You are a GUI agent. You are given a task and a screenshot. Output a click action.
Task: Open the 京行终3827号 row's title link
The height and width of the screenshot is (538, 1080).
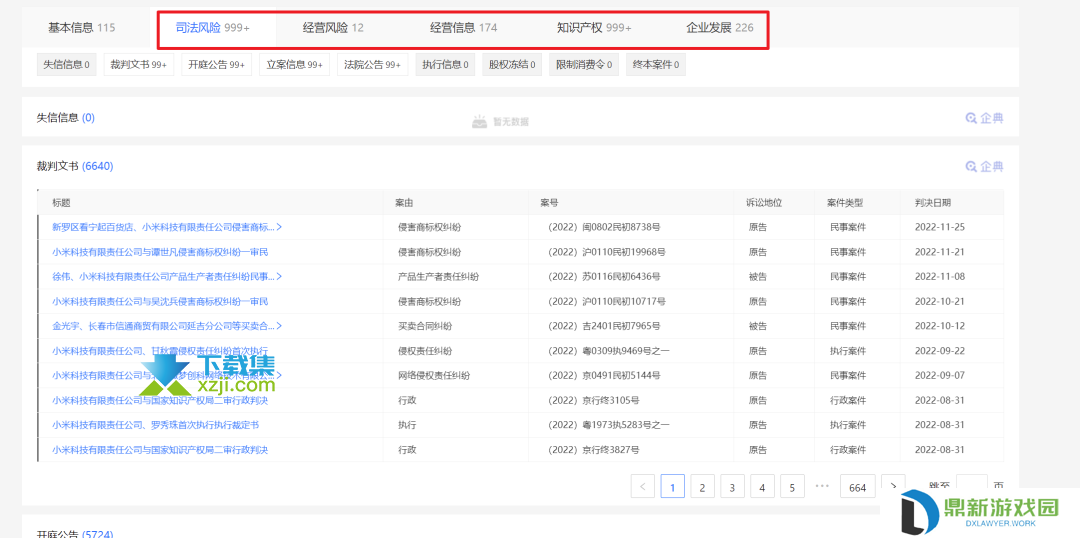click(160, 450)
